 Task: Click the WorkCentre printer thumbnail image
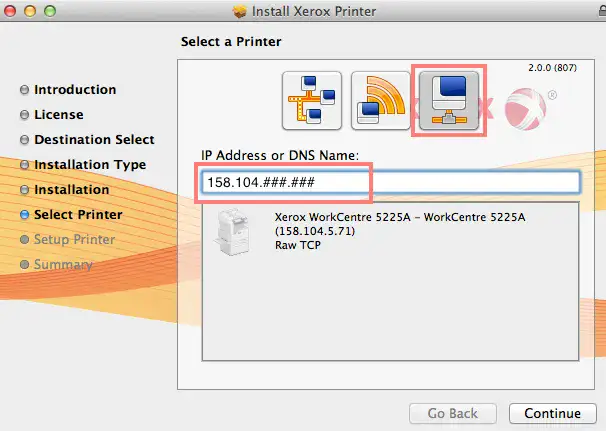(x=232, y=232)
